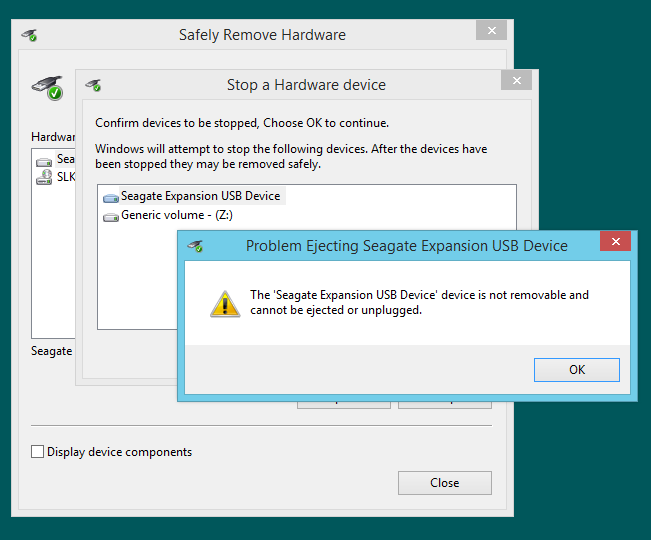Viewport: 651px width, 540px height.
Task: Click the error message text about not removable
Action: coord(419,303)
